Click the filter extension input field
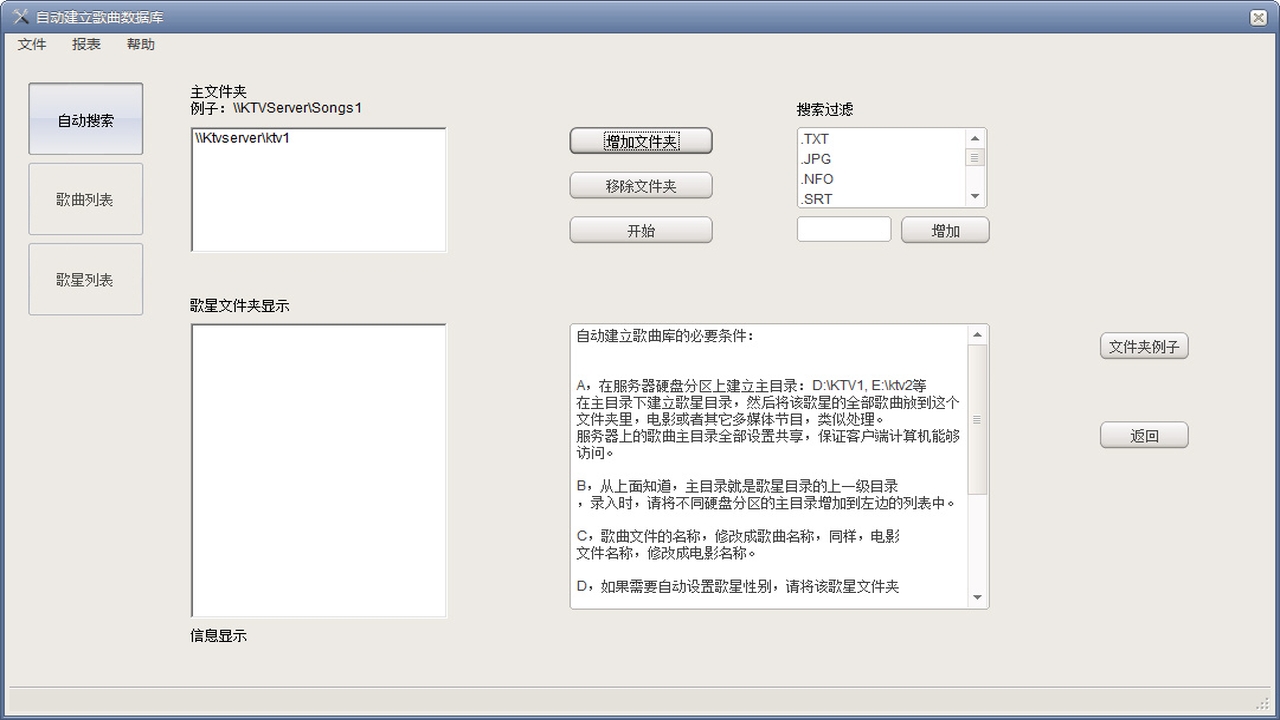The height and width of the screenshot is (720, 1280). (844, 229)
